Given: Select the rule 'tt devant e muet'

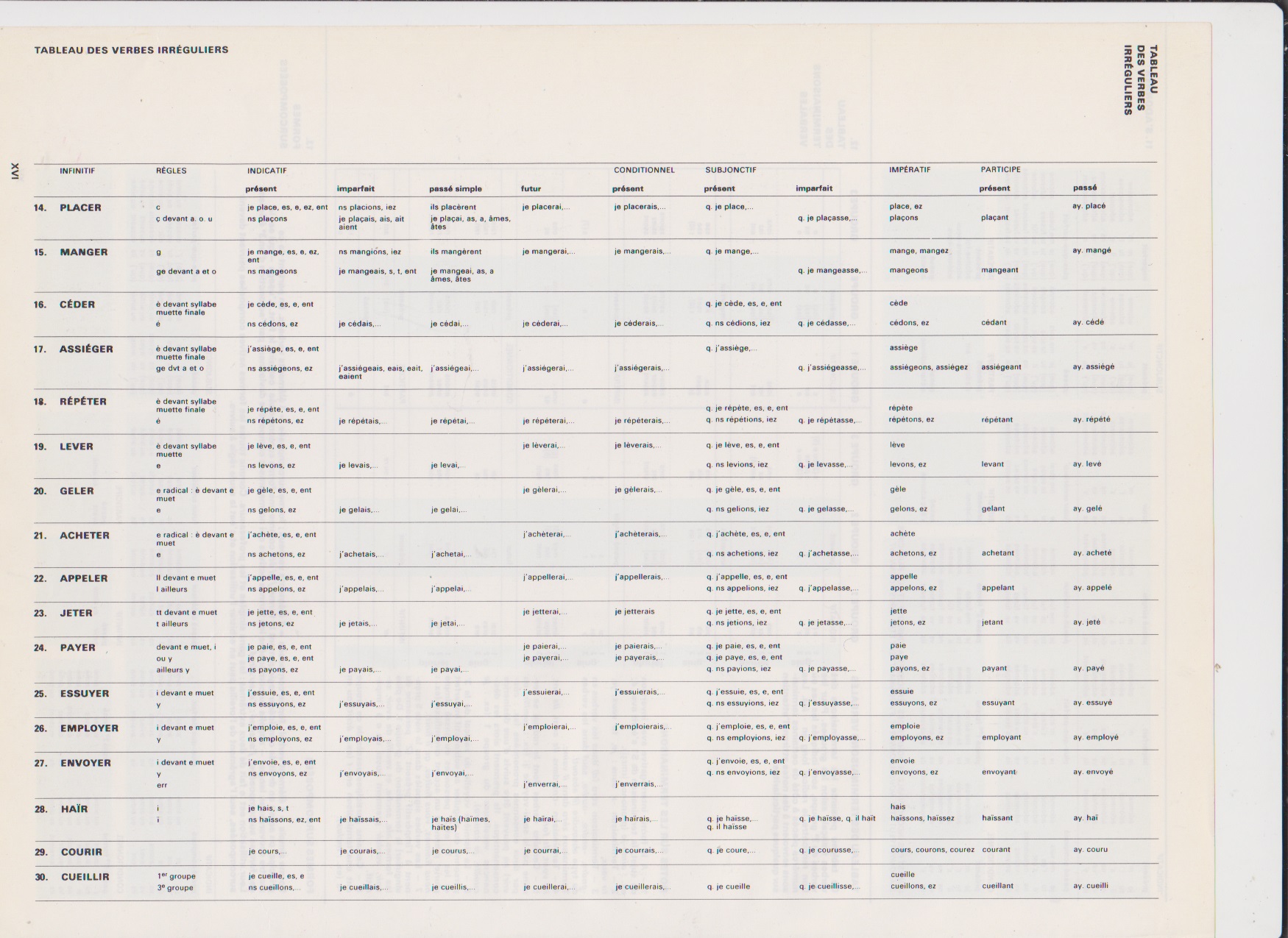Looking at the screenshot, I should tap(187, 612).
